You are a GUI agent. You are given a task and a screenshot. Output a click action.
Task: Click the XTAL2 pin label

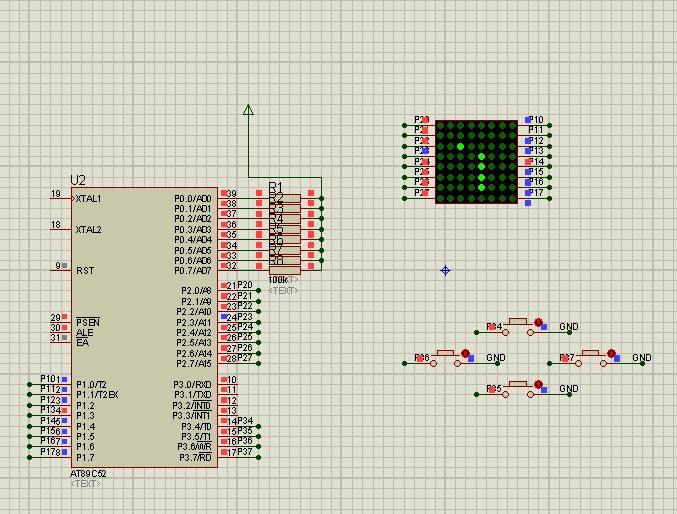click(89, 230)
